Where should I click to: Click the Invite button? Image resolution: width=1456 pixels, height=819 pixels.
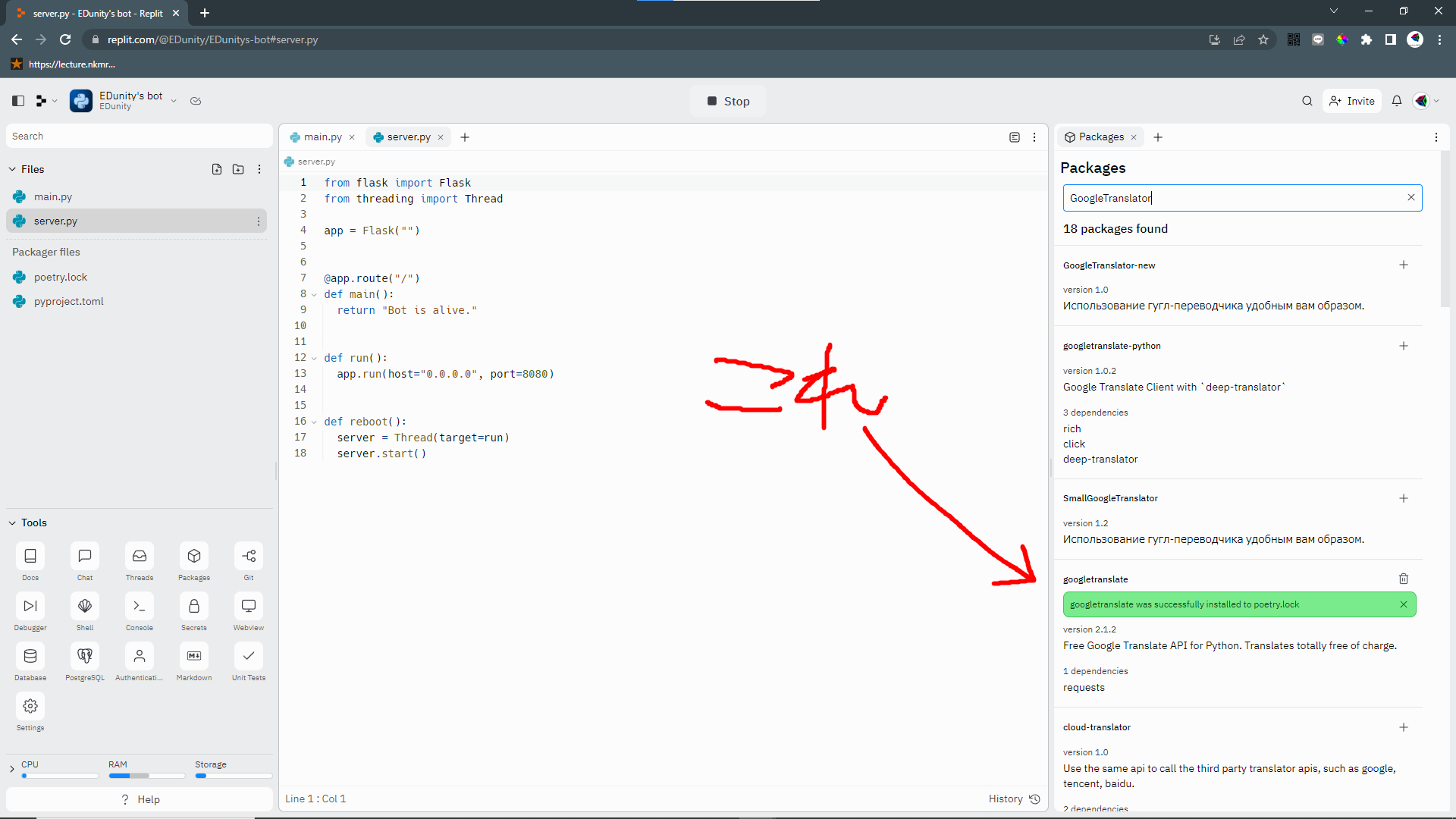1352,101
